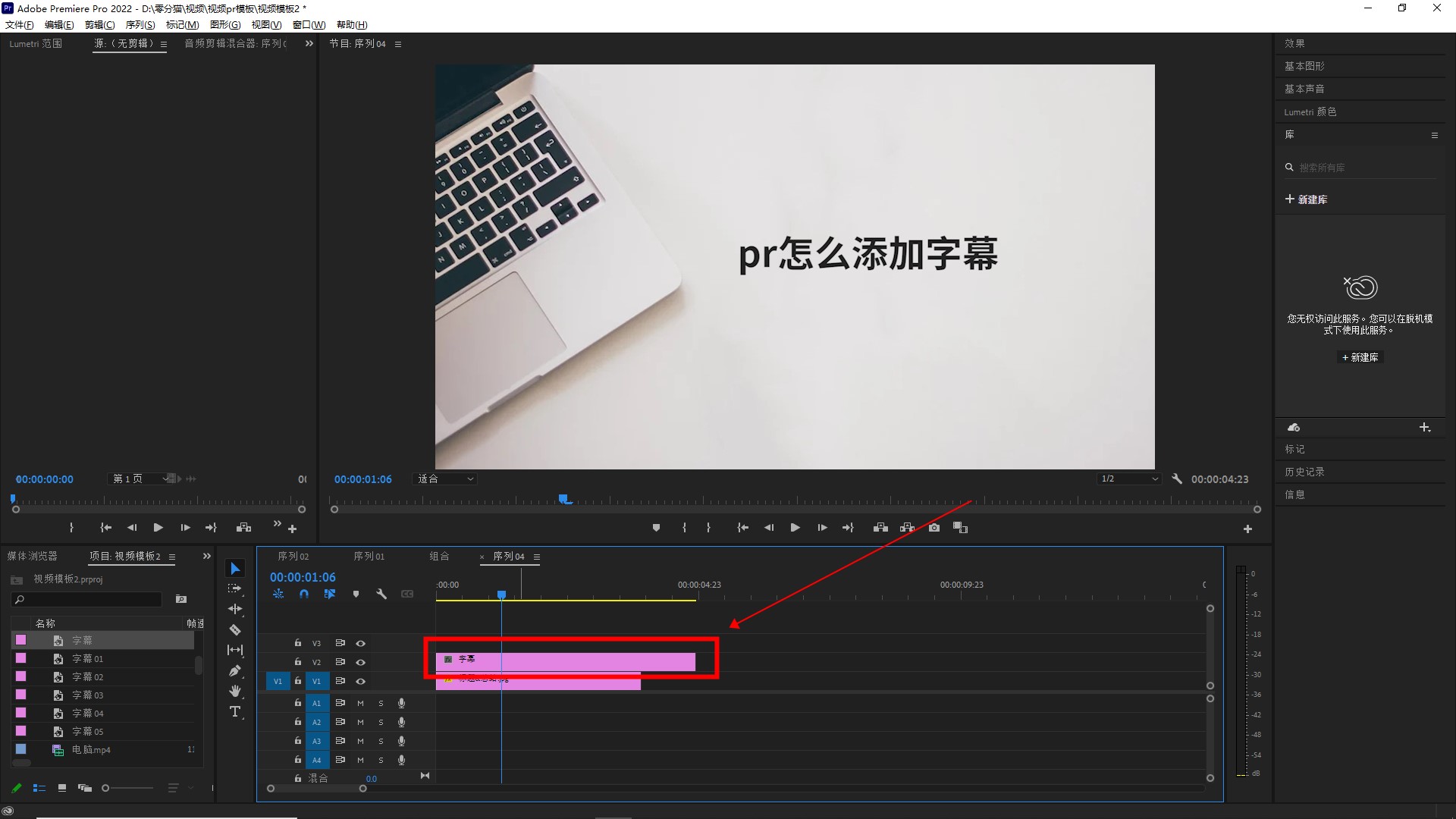Image resolution: width=1456 pixels, height=819 pixels.
Task: Expand source panel overflow chevron
Action: click(309, 44)
